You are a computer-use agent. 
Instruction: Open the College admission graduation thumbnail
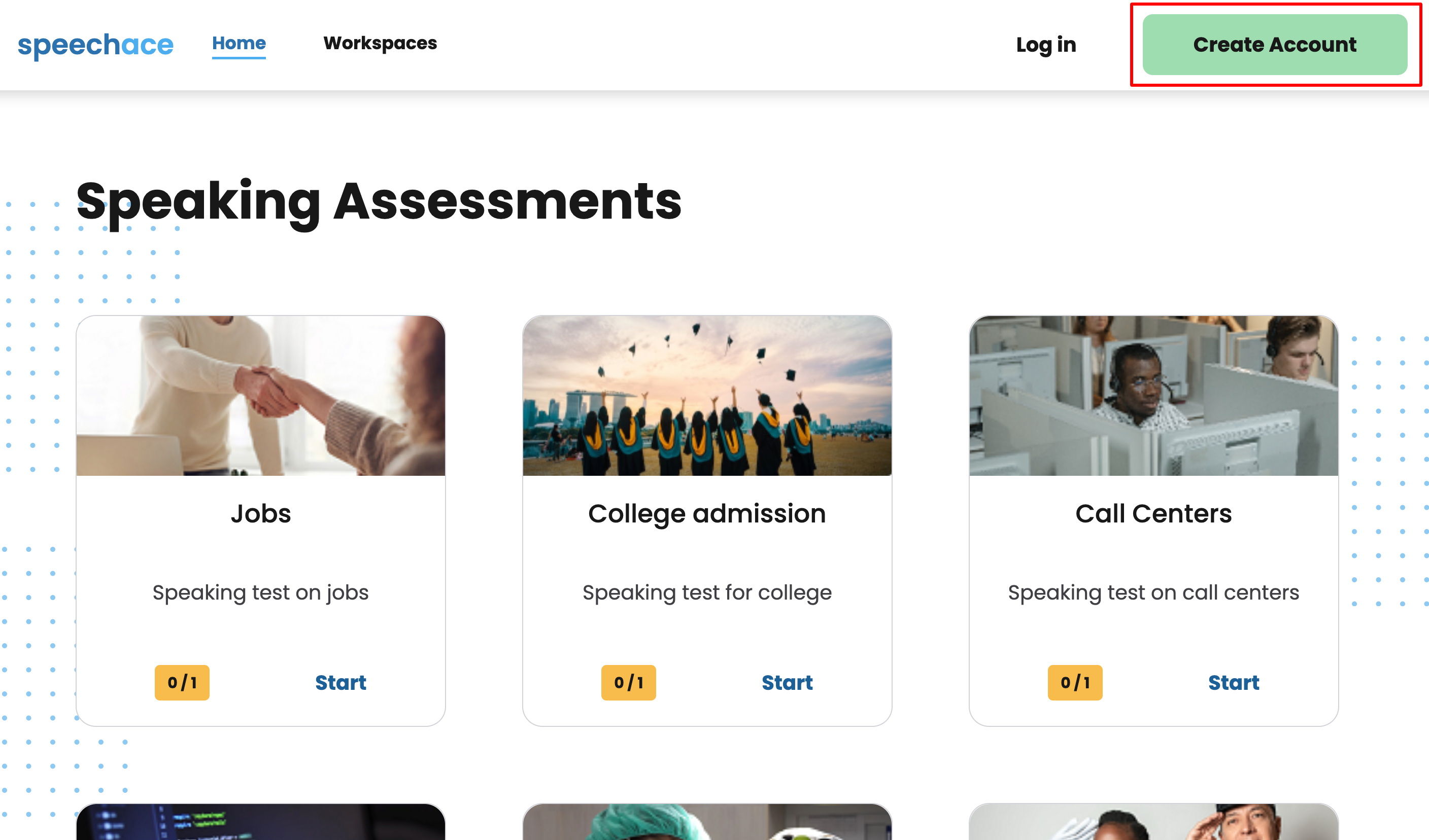[707, 396]
